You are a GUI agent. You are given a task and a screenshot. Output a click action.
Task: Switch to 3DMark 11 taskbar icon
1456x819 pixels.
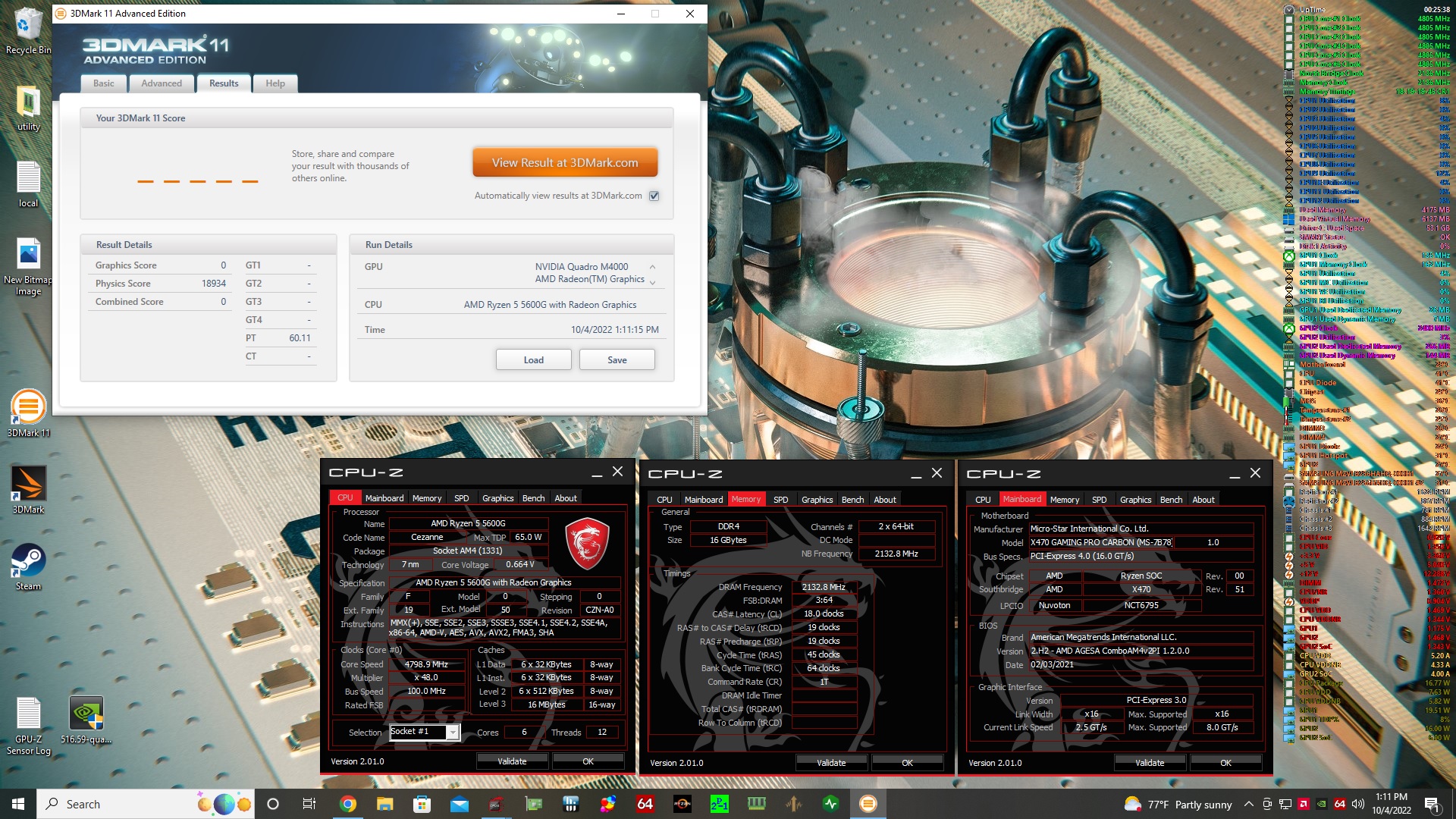pyautogui.click(x=868, y=804)
